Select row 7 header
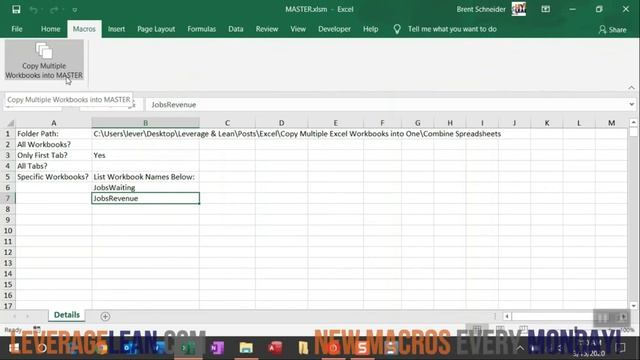Image resolution: width=640 pixels, height=360 pixels. (7, 198)
